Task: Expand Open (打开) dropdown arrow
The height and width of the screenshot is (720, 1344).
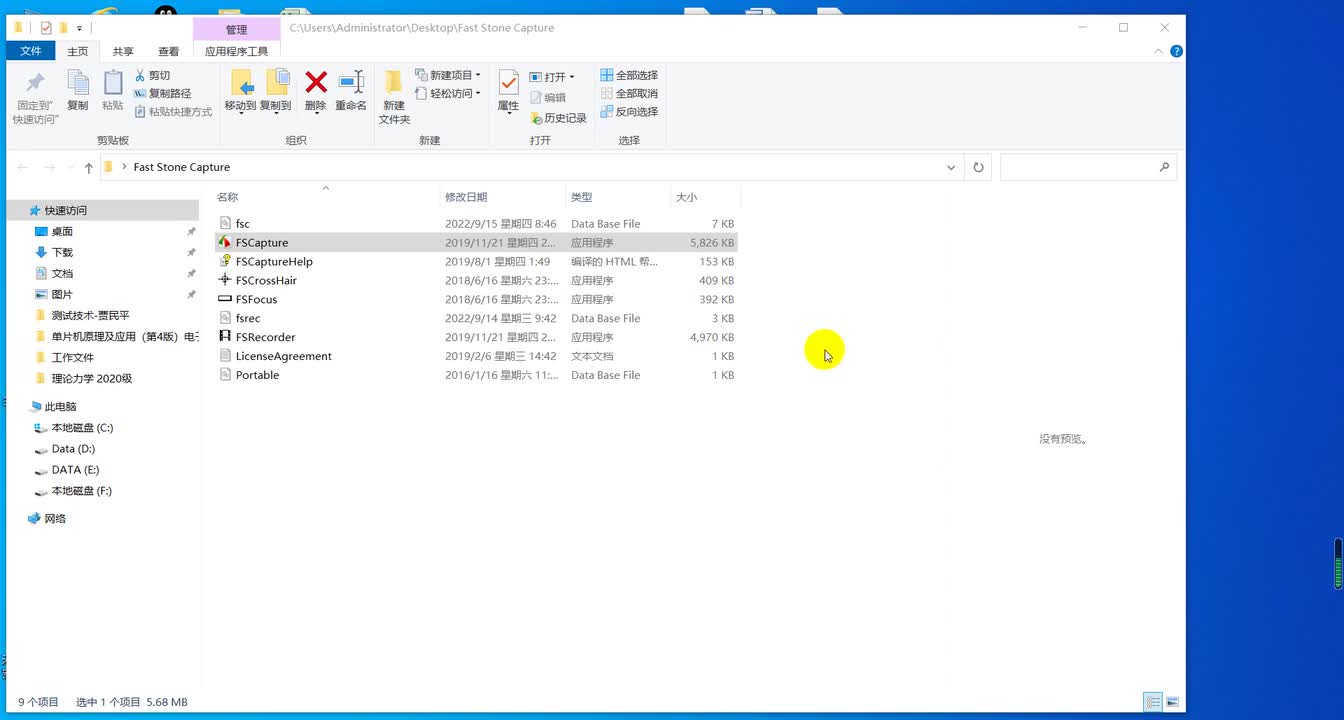Action: point(572,77)
